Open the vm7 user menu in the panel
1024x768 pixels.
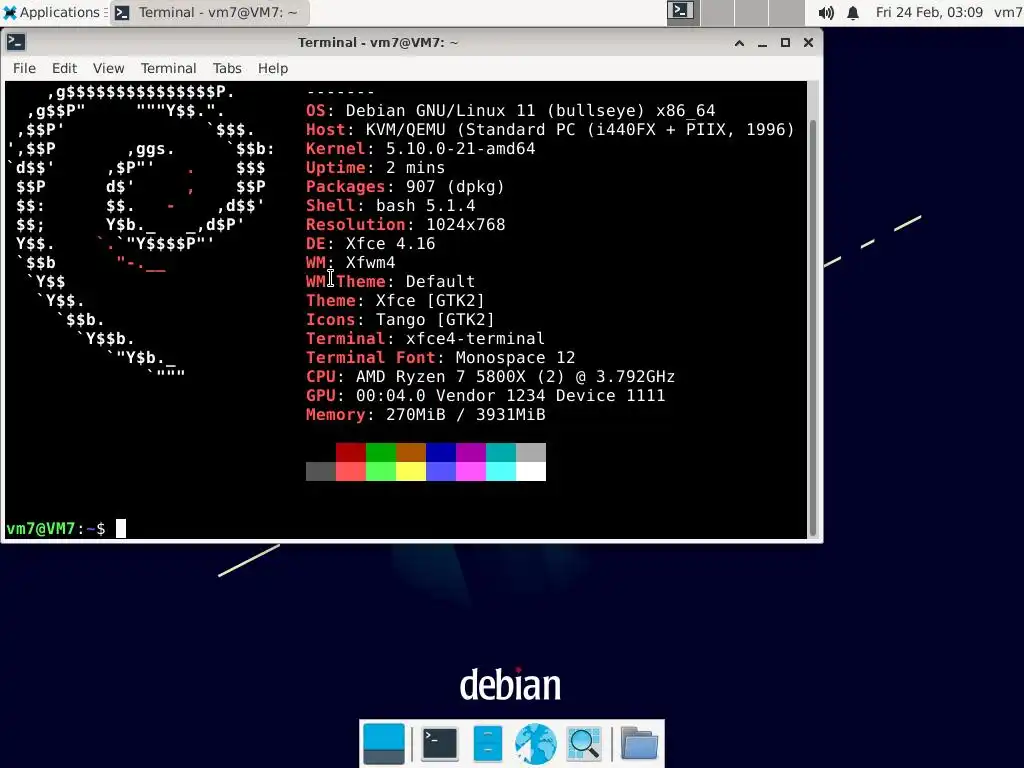click(1008, 12)
